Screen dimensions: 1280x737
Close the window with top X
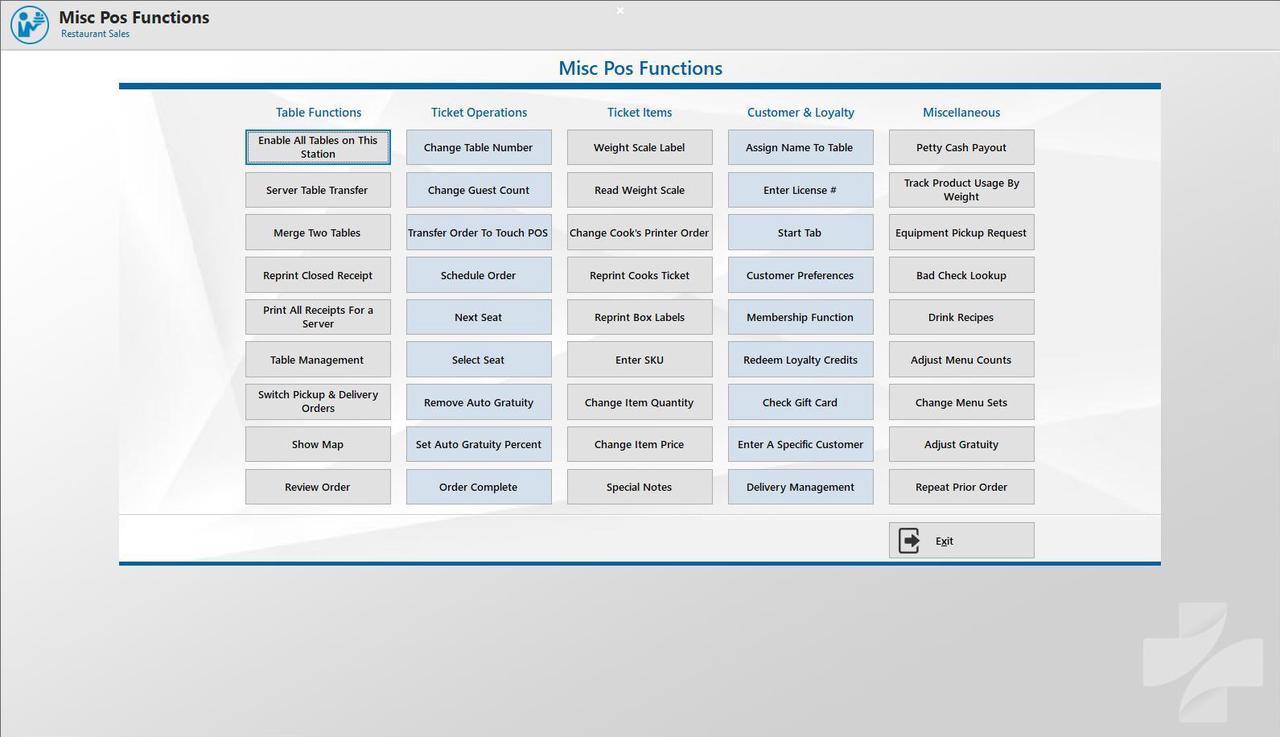pos(620,10)
